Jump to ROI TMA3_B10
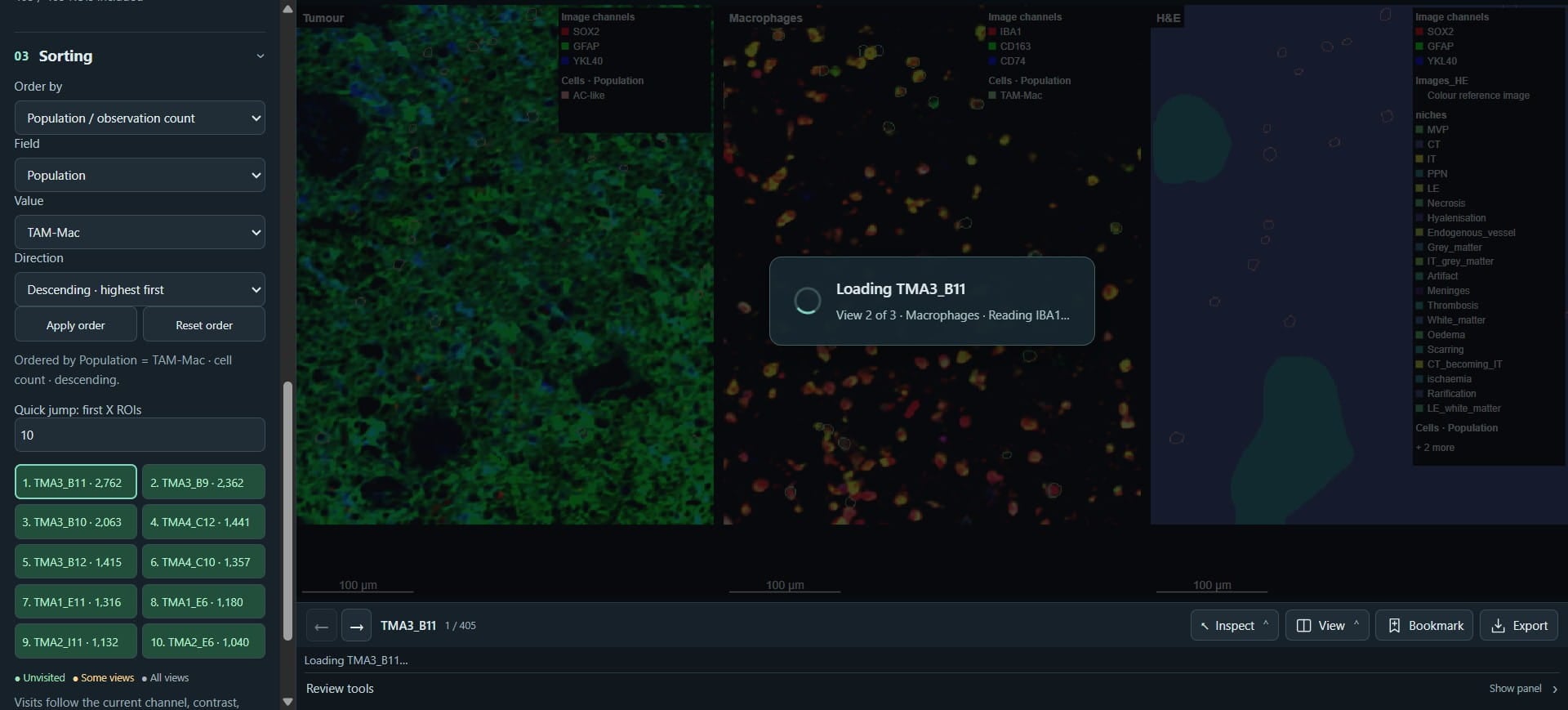 (76, 521)
